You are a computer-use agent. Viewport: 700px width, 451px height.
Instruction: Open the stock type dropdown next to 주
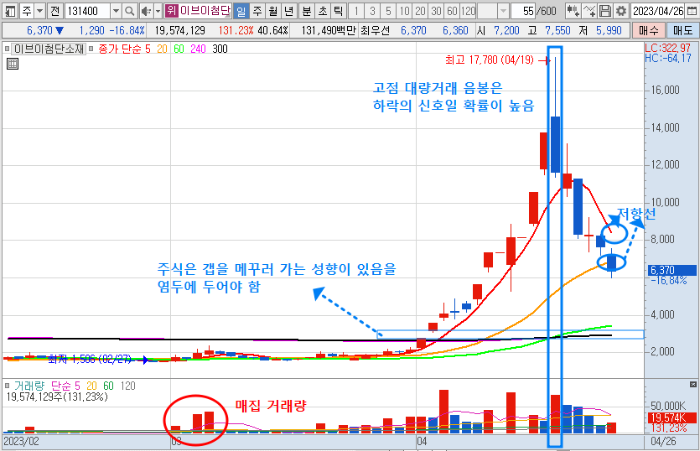pyautogui.click(x=39, y=11)
